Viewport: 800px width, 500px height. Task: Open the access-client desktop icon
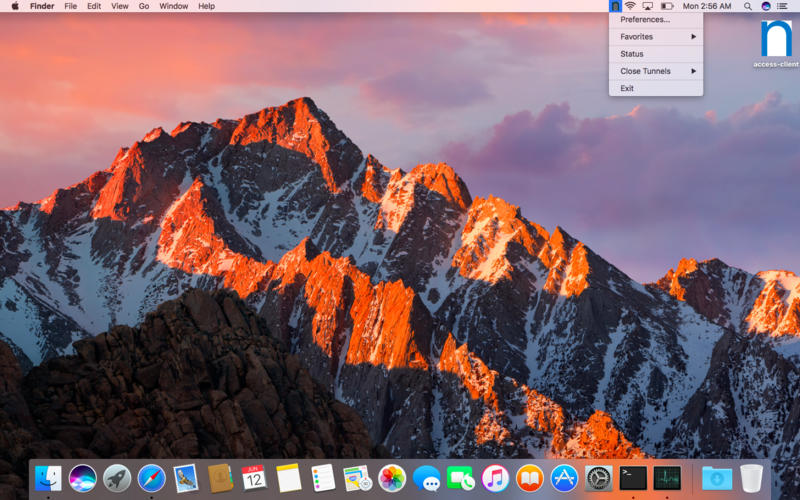click(x=776, y=43)
